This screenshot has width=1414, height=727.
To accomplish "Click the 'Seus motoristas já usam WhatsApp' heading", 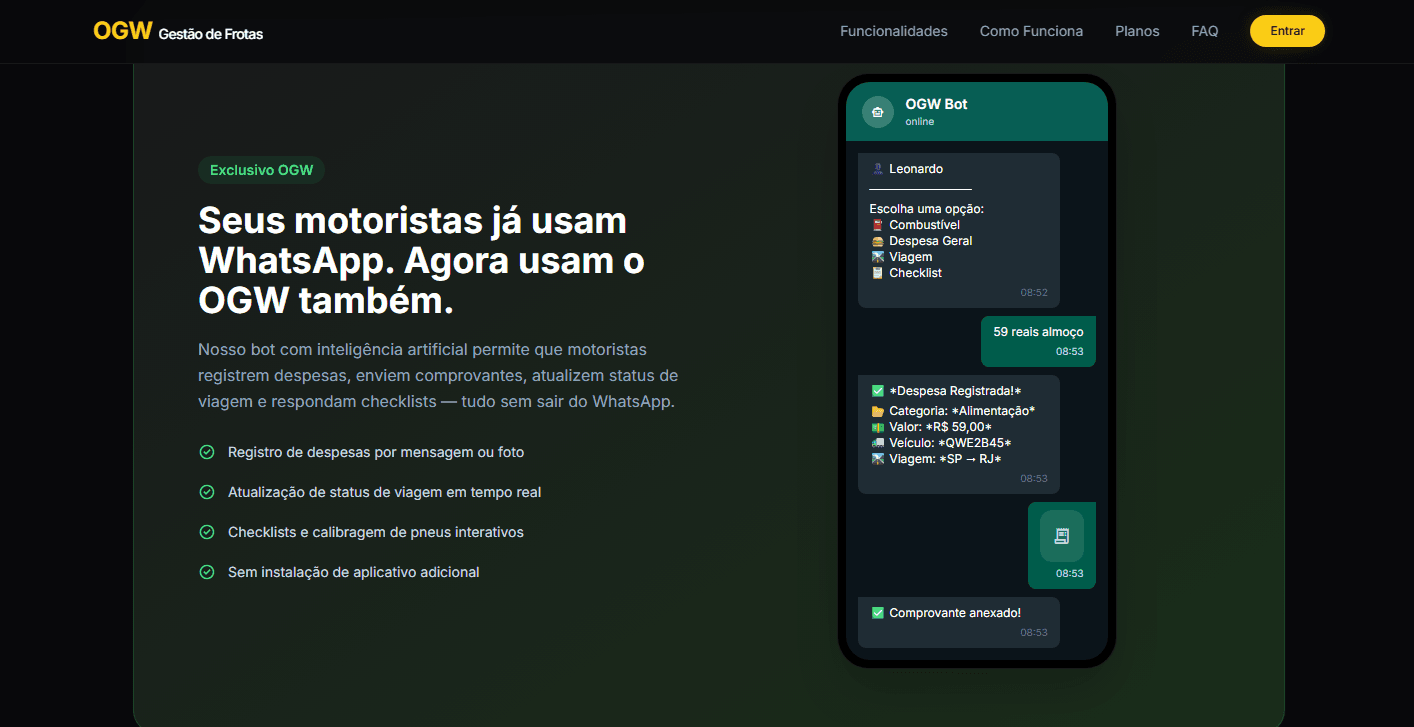I will [421, 260].
